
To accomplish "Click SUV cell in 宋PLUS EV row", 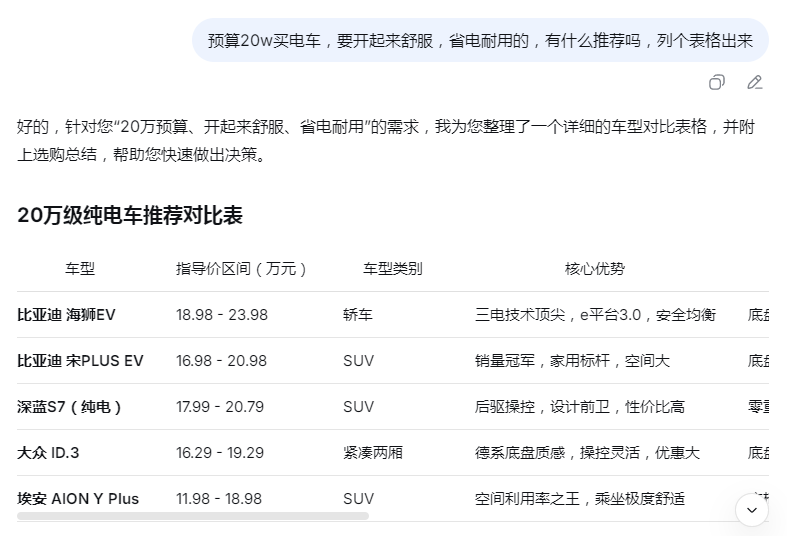I will pos(358,361).
